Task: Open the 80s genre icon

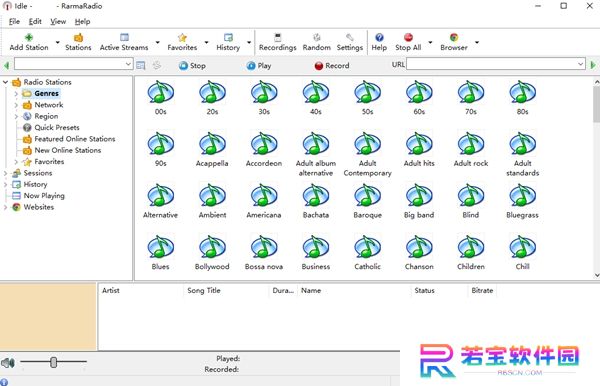Action: coord(522,92)
